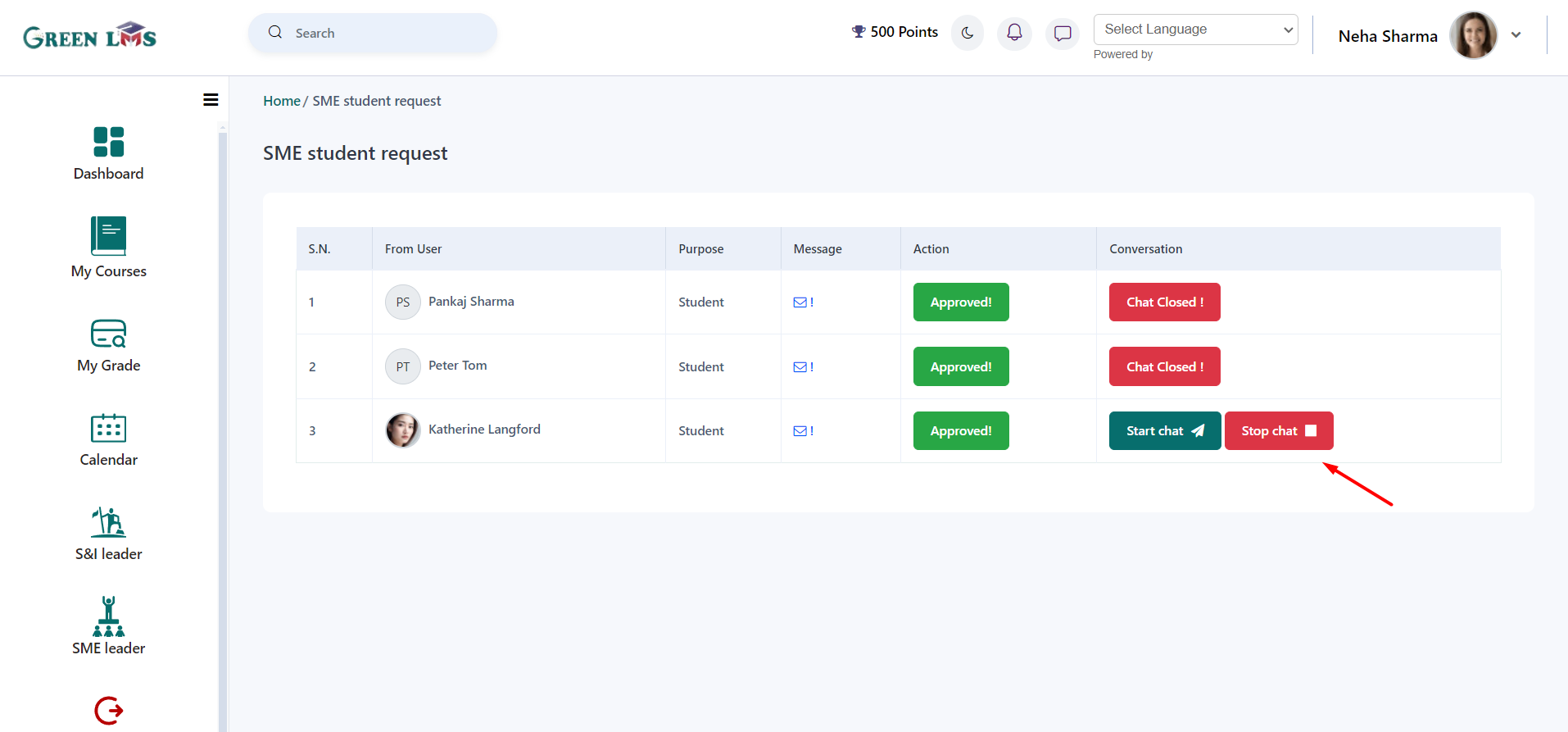The width and height of the screenshot is (1568, 732).
Task: Click the trophy 500 Points indicator
Action: pyautogui.click(x=895, y=32)
